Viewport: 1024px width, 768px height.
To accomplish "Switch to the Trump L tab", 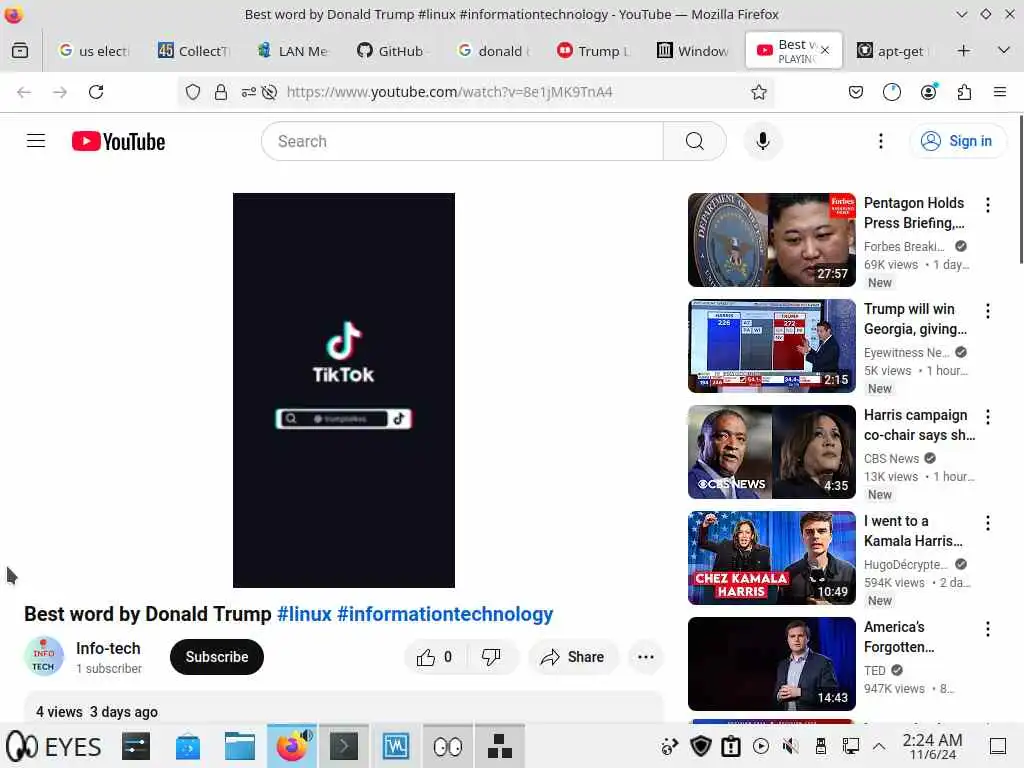I will click(593, 51).
